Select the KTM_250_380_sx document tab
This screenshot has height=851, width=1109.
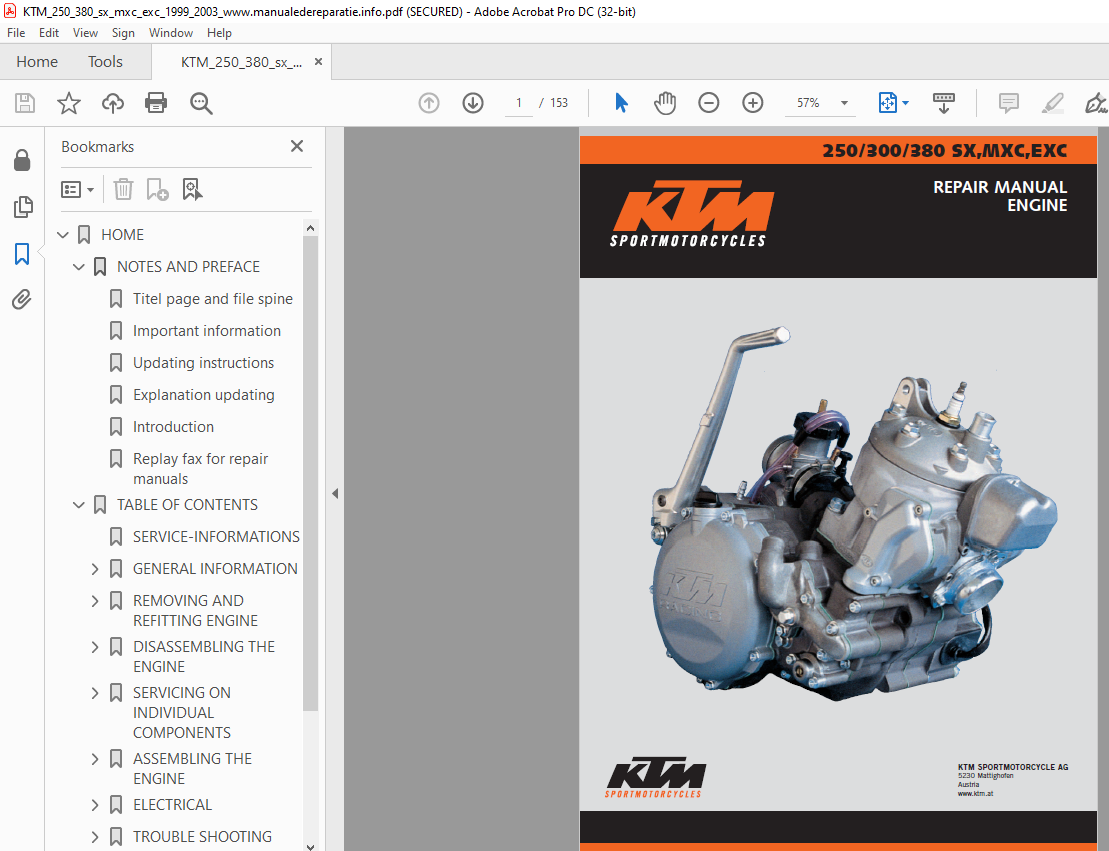pos(241,62)
